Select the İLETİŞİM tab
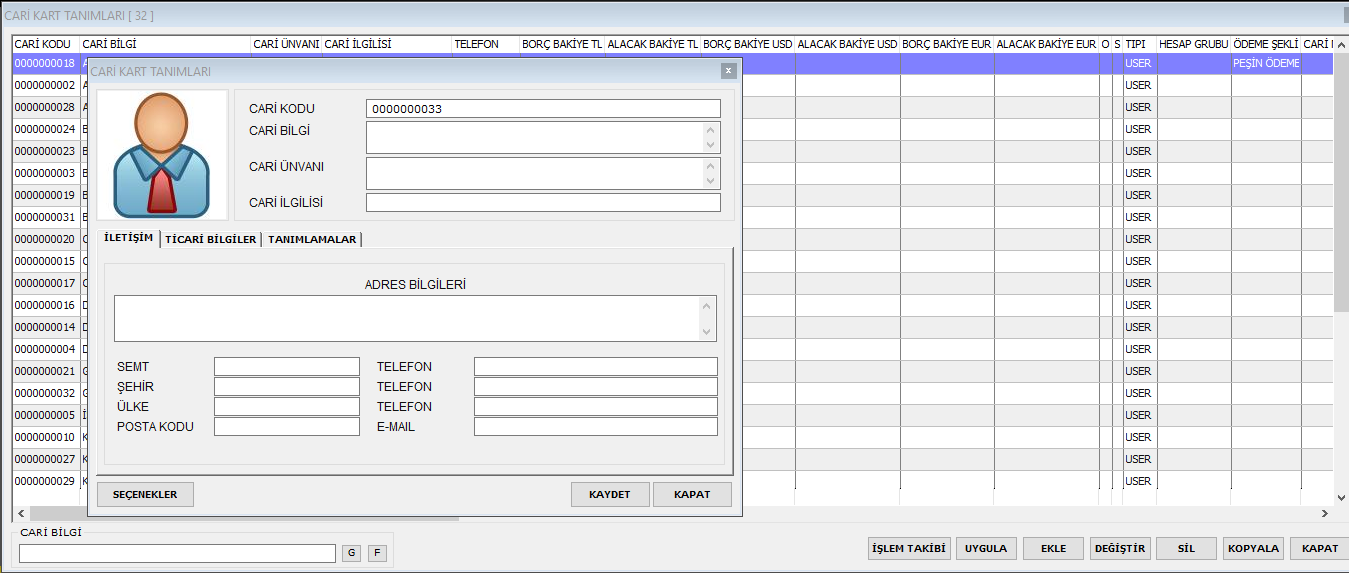1349x573 pixels. (129, 238)
